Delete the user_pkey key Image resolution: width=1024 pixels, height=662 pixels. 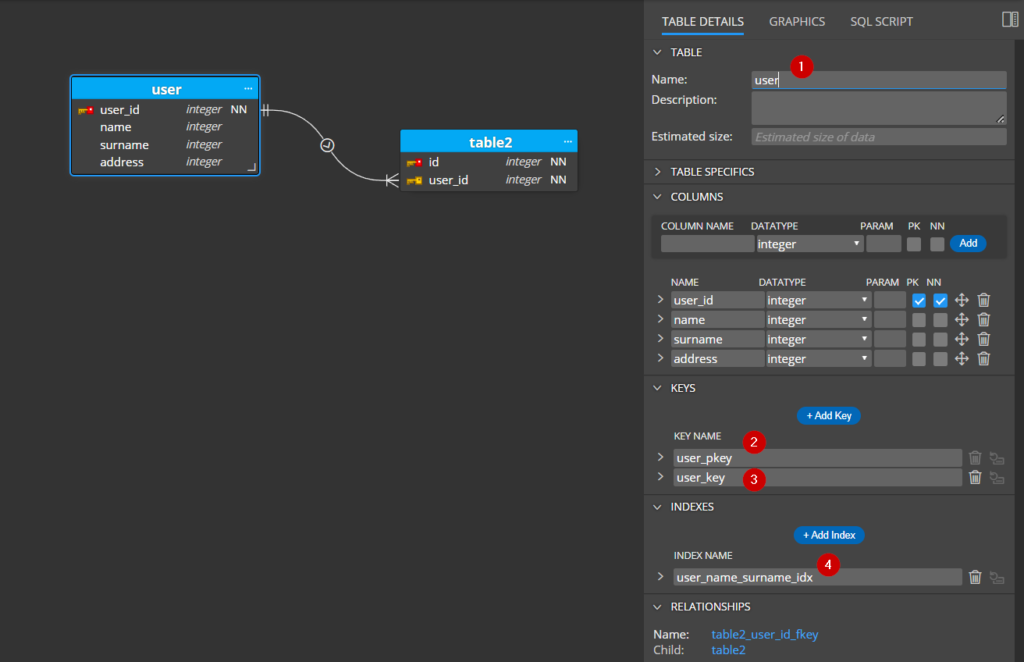click(975, 458)
